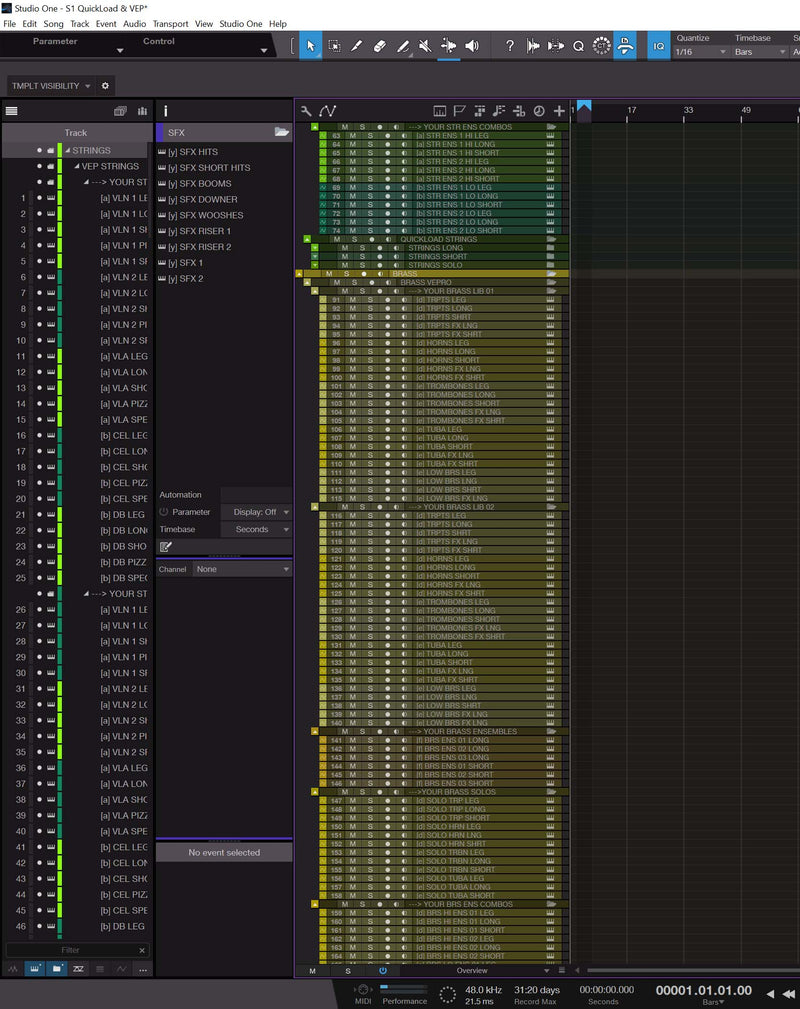Solo the QUICKLOAD STRINGS folder track
800x1009 pixels.
point(353,239)
